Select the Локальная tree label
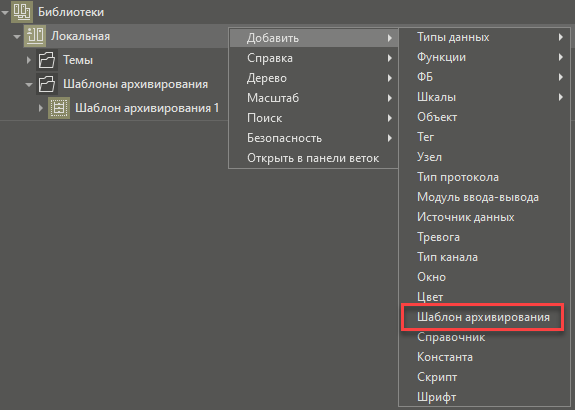Screen dimensions: 575x410 pyautogui.click(x=80, y=36)
